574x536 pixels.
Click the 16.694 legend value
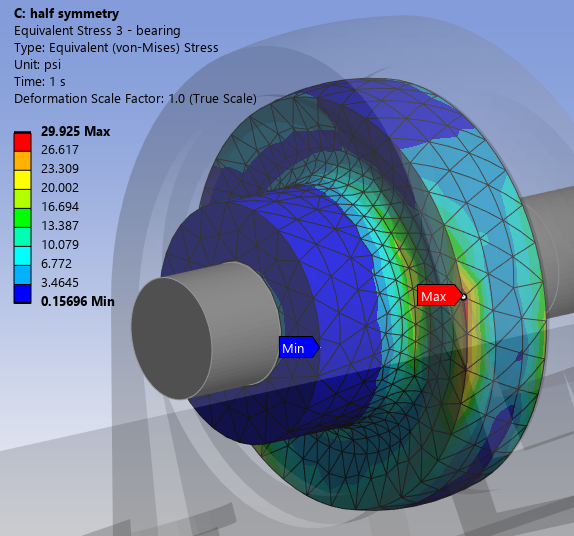(60, 206)
